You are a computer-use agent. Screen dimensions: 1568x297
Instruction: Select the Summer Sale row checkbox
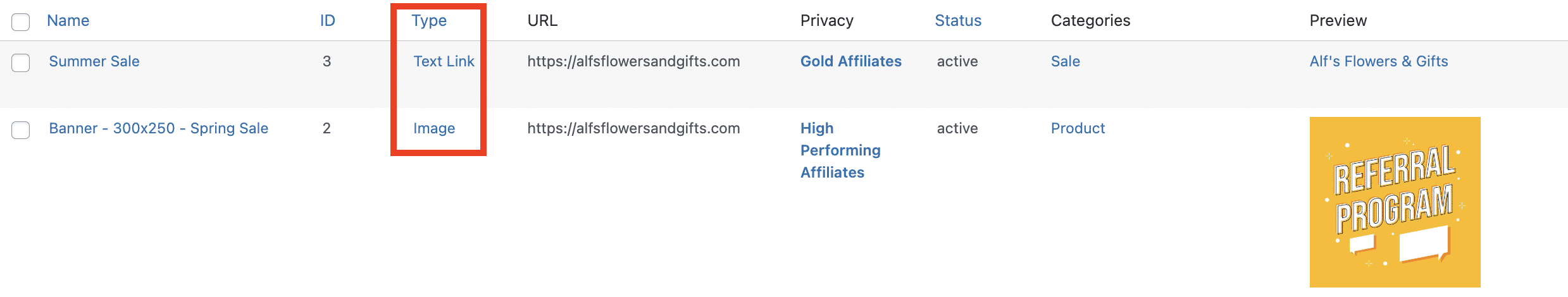tap(21, 63)
